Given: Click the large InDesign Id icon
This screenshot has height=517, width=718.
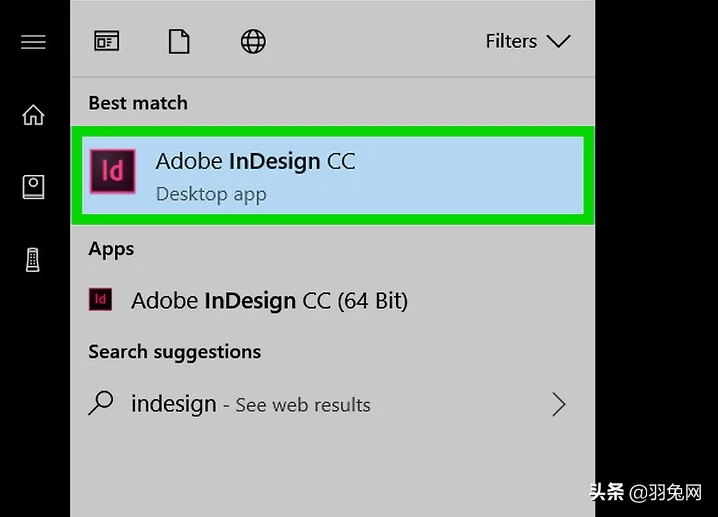Looking at the screenshot, I should pyautogui.click(x=113, y=171).
